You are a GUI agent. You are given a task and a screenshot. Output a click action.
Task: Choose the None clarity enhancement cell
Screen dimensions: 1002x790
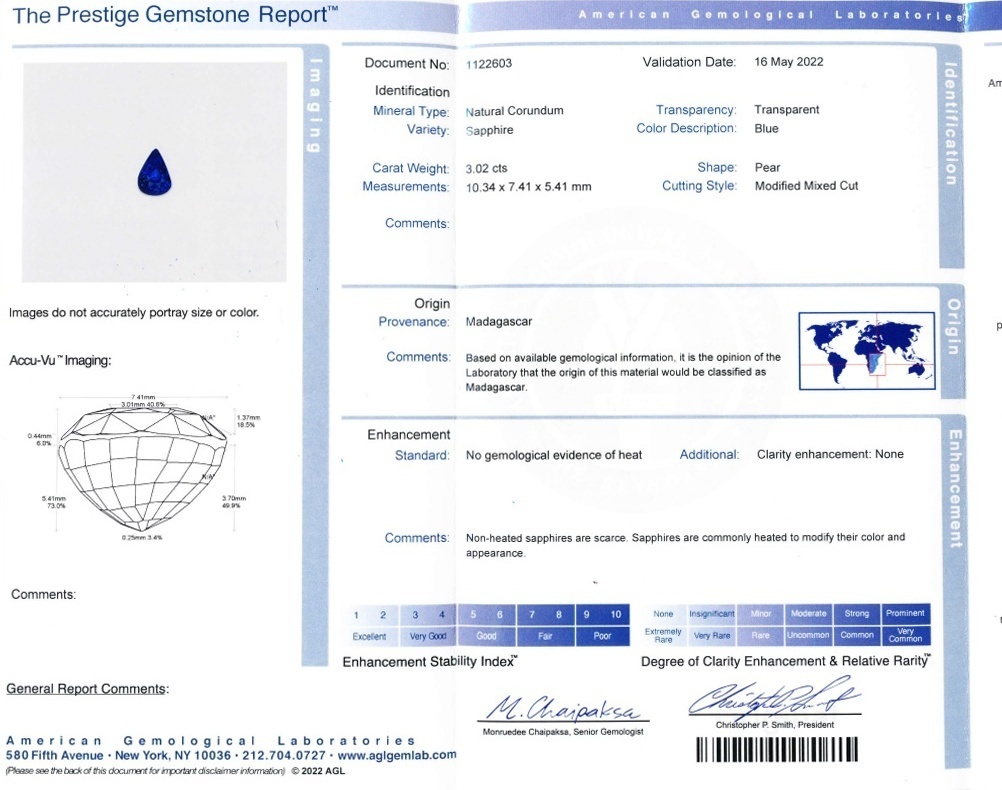pyautogui.click(x=663, y=614)
